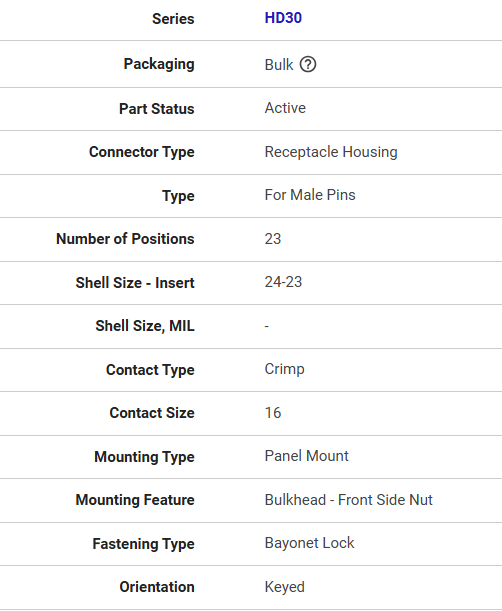Select the For Male Pins type value
This screenshot has height=611, width=502.
coord(310,195)
